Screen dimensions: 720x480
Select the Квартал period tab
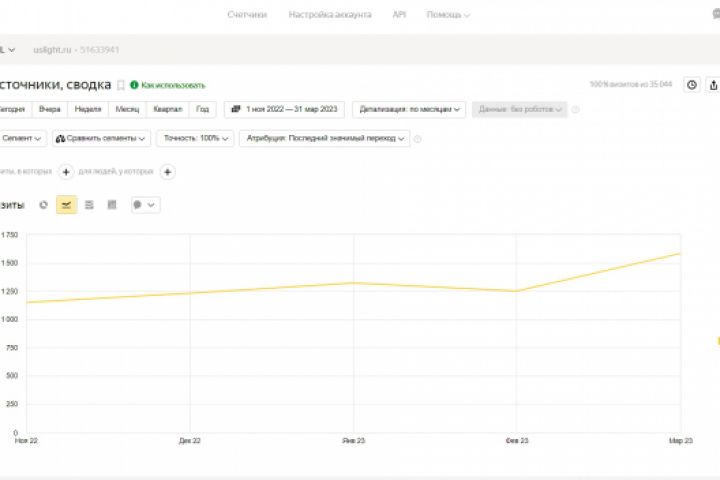(x=168, y=109)
